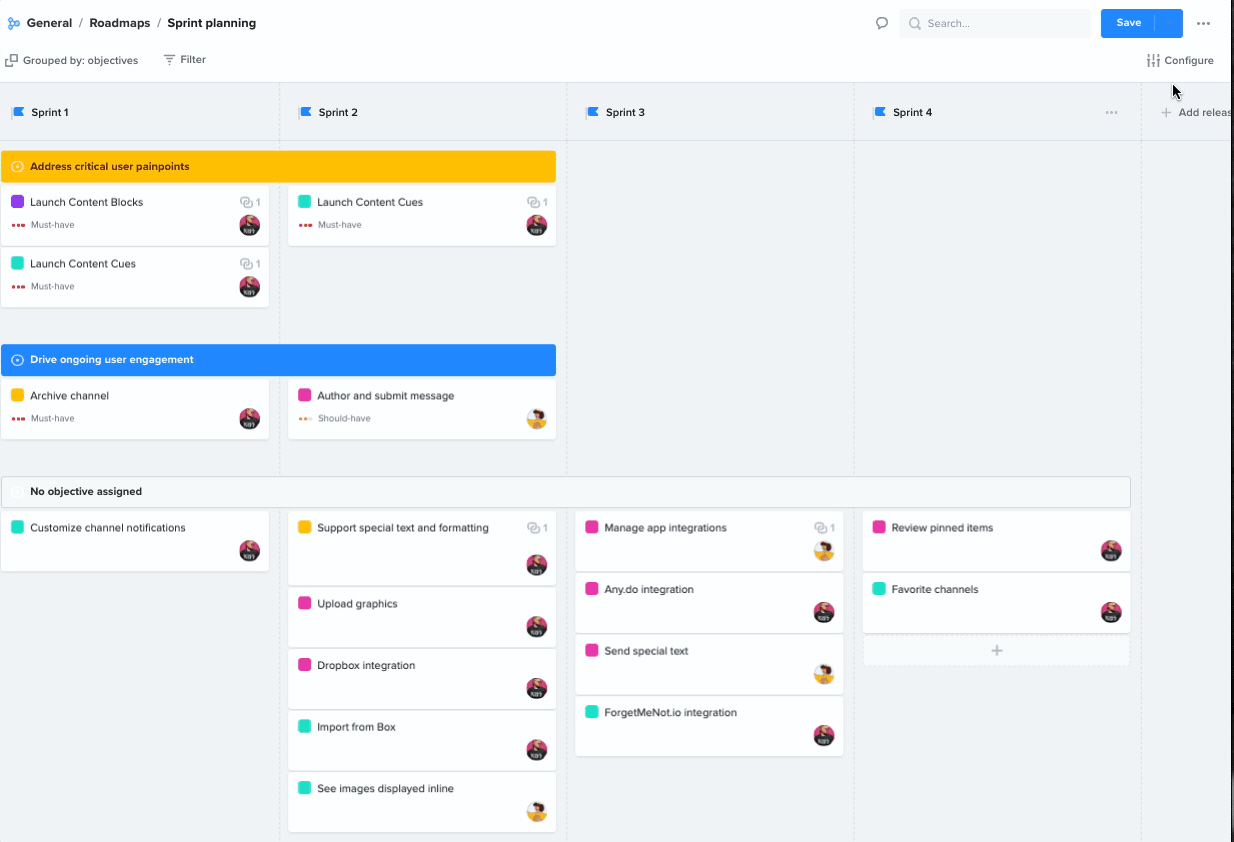Click the magnifier icon in the search field

(x=915, y=23)
